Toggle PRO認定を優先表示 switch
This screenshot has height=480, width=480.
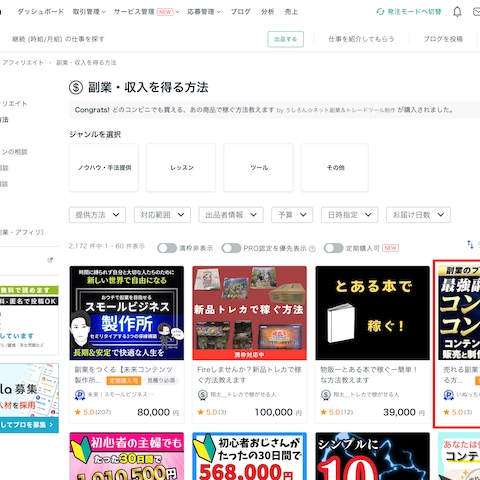pos(231,248)
